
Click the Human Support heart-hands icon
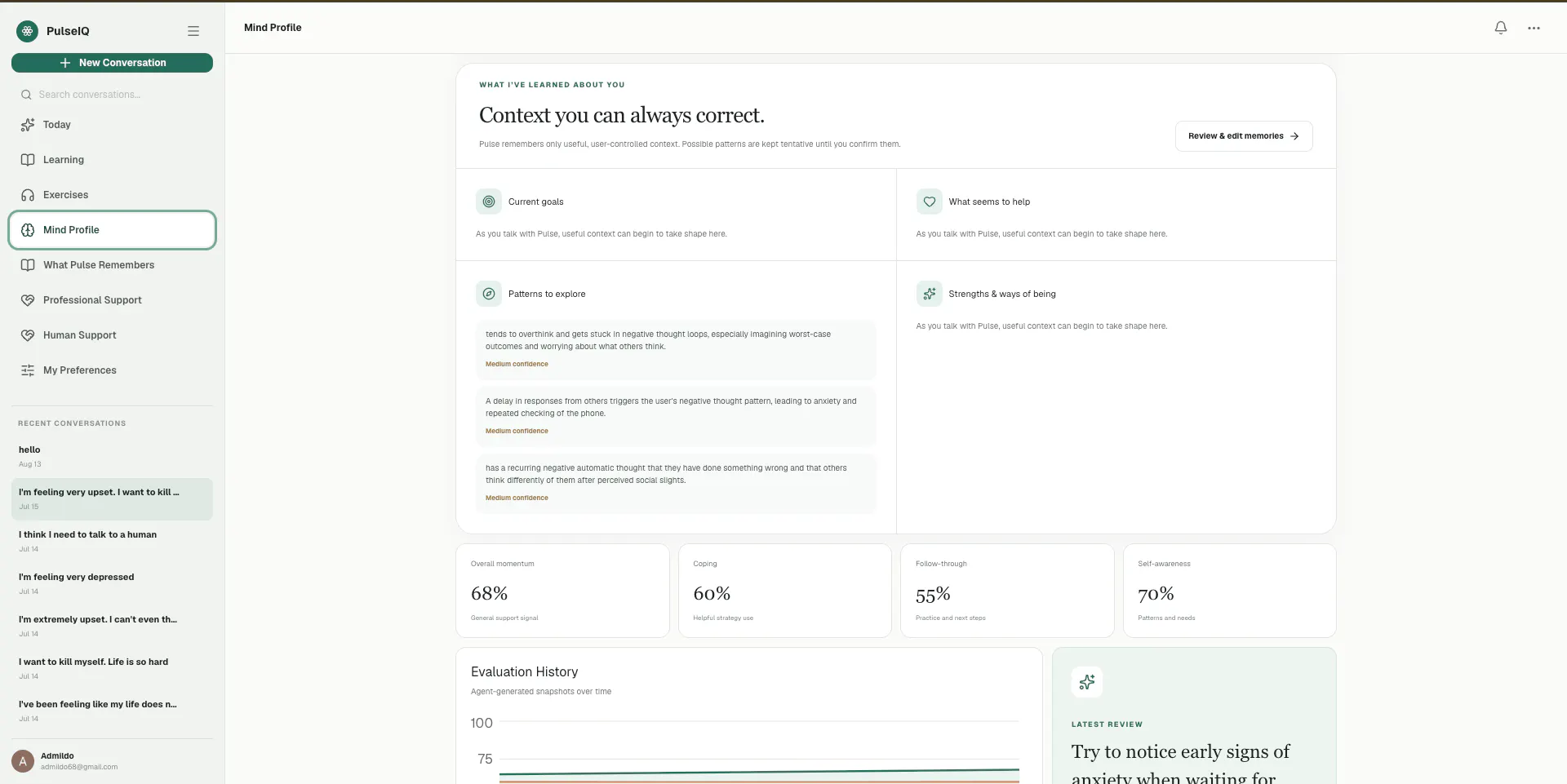[x=28, y=335]
